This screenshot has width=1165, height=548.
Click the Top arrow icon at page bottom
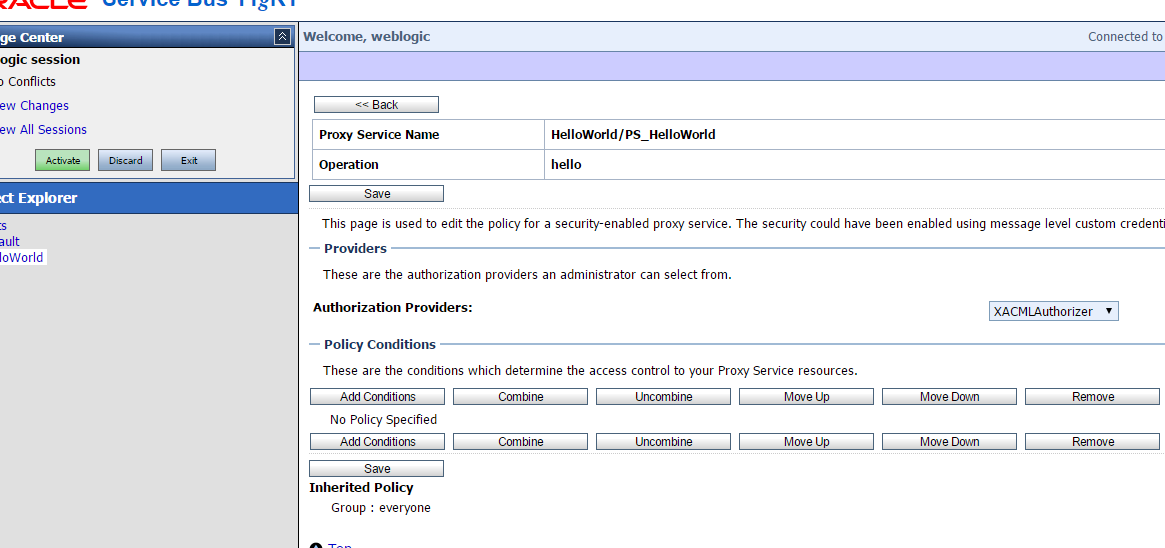pos(316,545)
